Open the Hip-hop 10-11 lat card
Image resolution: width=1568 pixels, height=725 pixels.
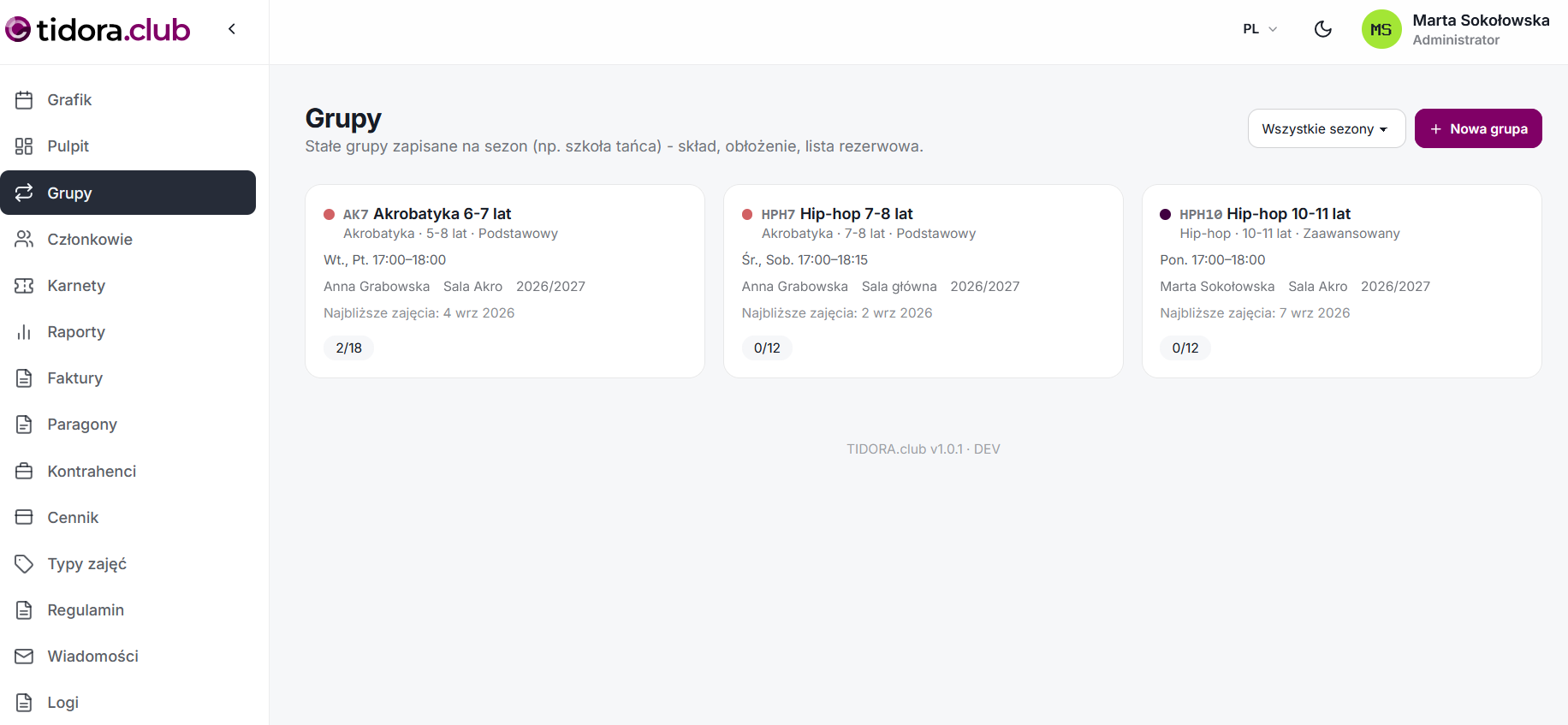tap(1342, 282)
